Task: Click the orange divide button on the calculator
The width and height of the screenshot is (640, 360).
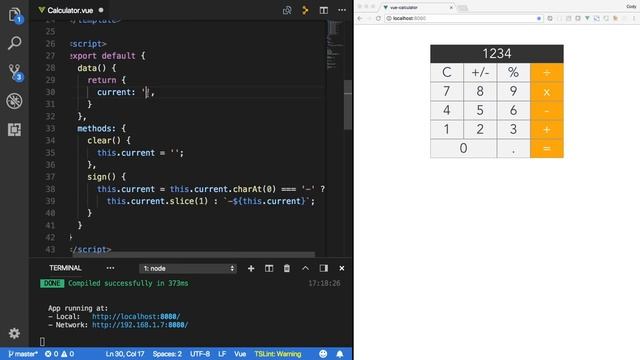Action: (x=547, y=73)
